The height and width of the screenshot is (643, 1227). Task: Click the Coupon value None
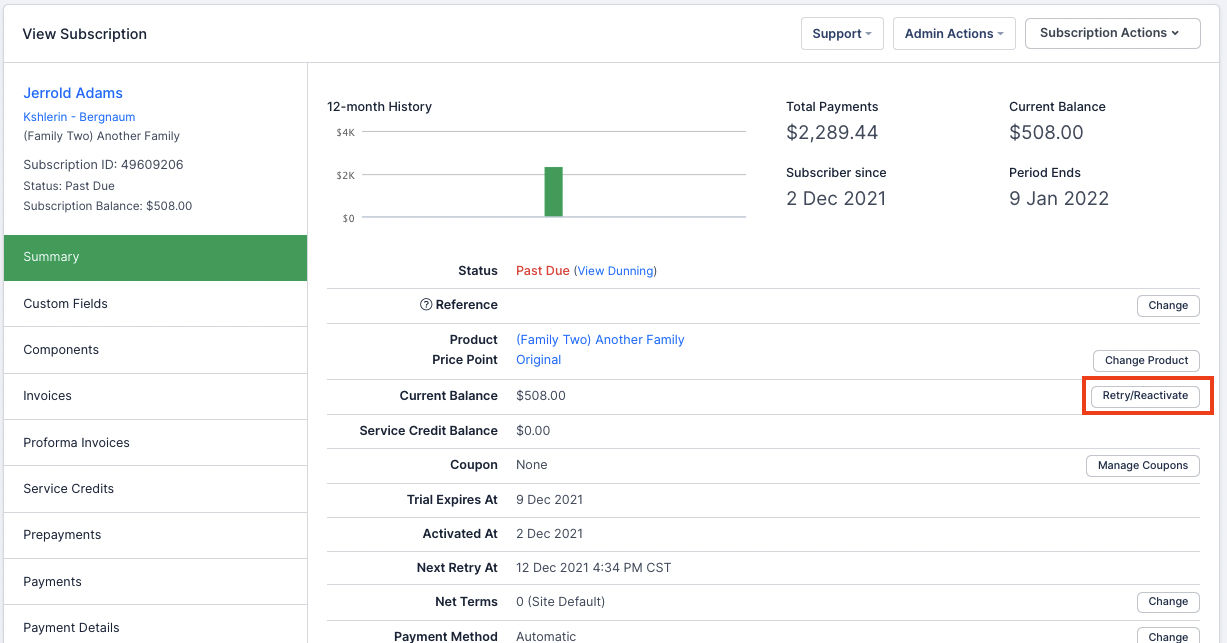[532, 465]
